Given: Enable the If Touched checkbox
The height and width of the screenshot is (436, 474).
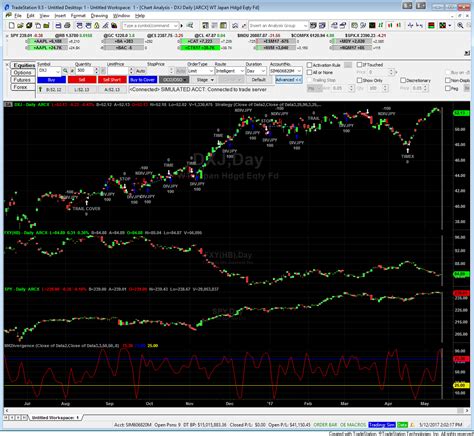Looking at the screenshot, I should [359, 65].
